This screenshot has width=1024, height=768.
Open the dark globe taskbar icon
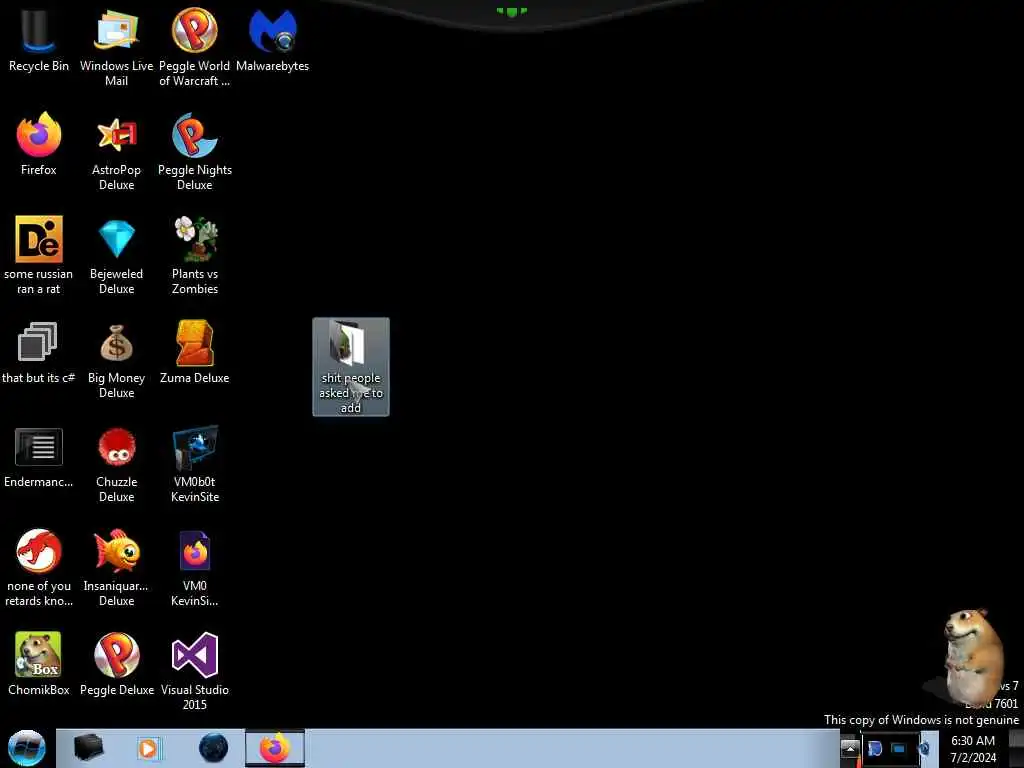(213, 748)
